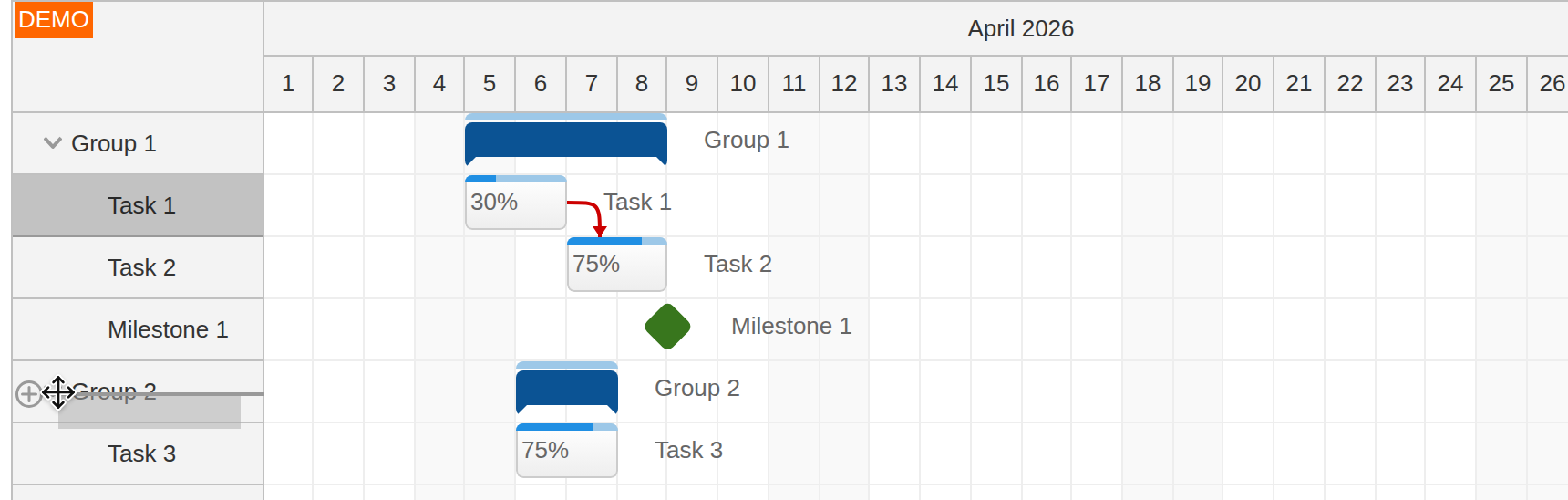Click day 22 in the timeline header
This screenshot has height=500, width=1568.
[1349, 83]
